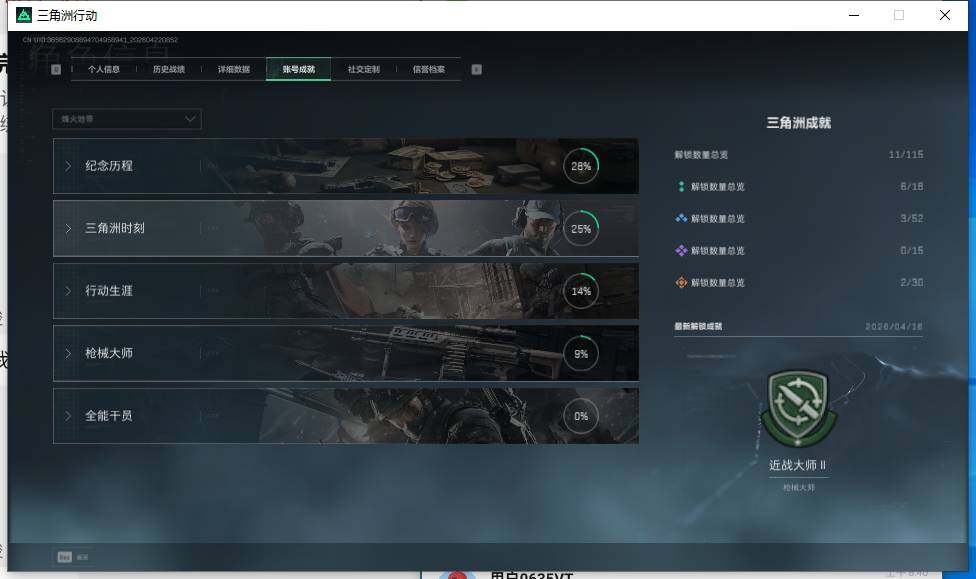The height and width of the screenshot is (579, 976).
Task: Click the Esc key icon at bottom left
Action: coord(64,557)
